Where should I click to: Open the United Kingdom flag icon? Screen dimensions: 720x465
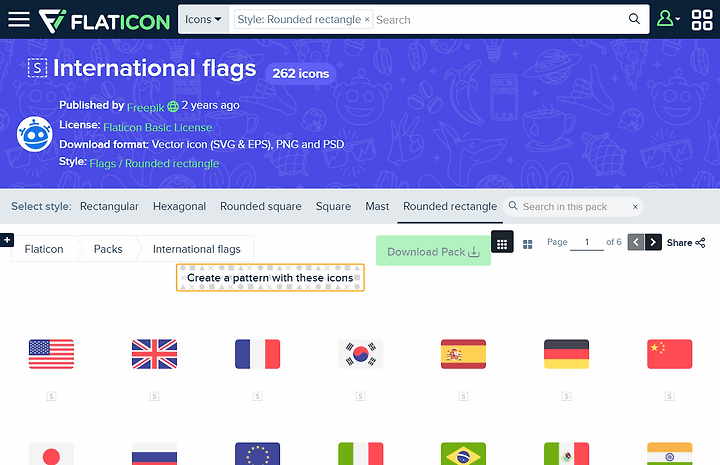[x=154, y=354]
